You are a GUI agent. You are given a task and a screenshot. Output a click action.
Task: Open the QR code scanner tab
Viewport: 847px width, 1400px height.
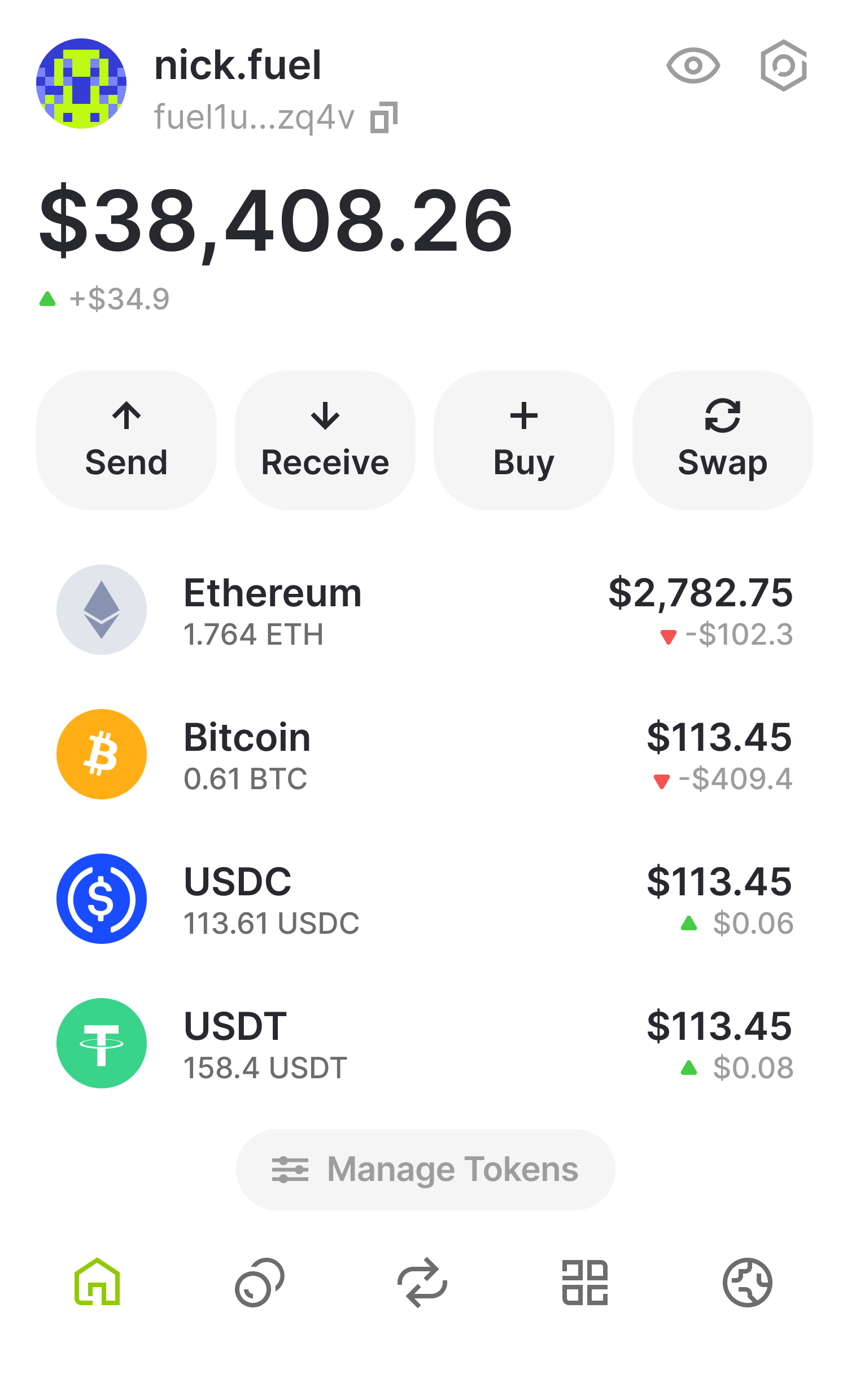585,1282
